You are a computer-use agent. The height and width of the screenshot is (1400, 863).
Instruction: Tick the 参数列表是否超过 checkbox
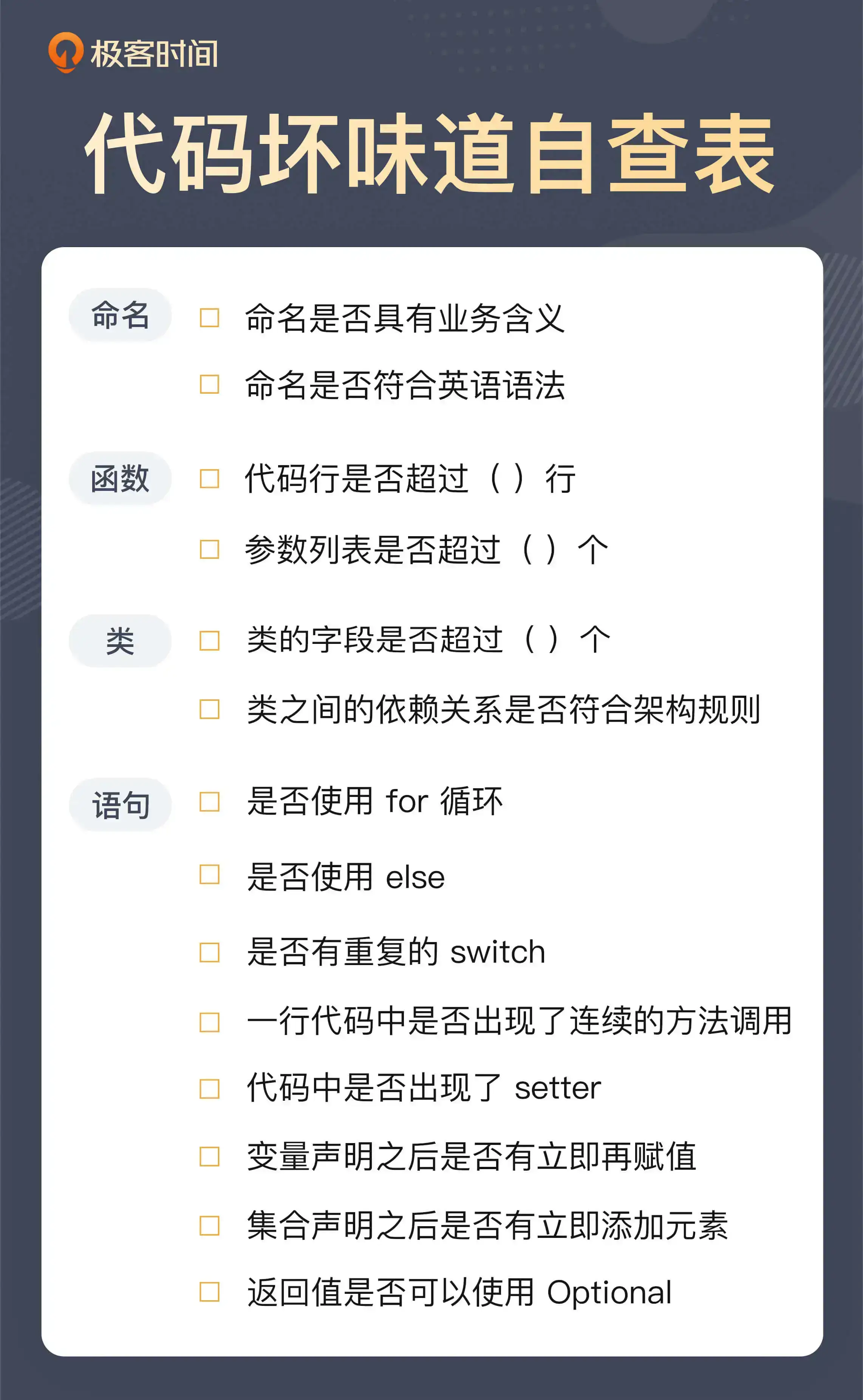pos(209,550)
